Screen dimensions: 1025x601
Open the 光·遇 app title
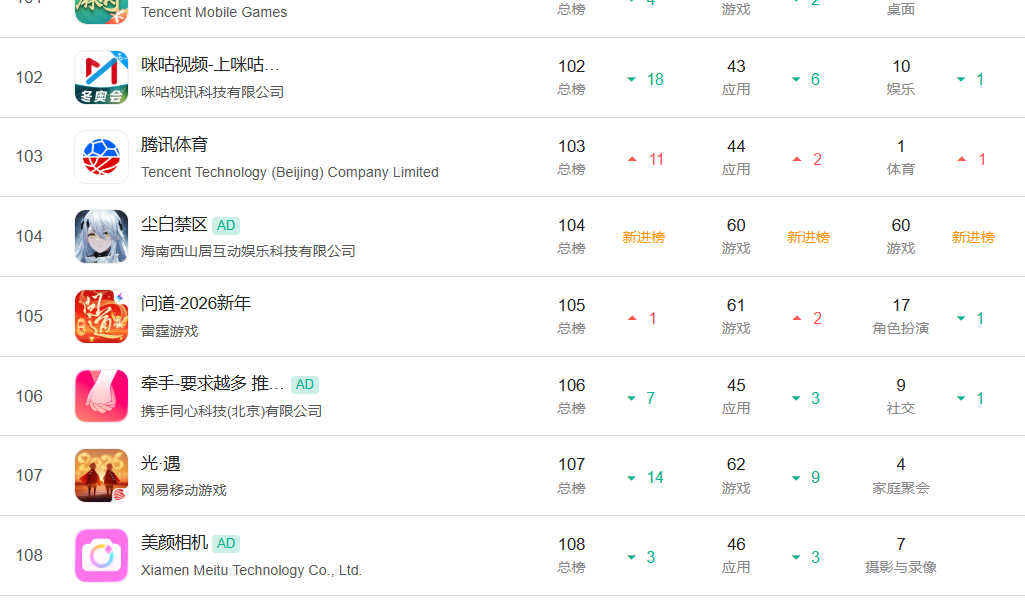pos(161,463)
